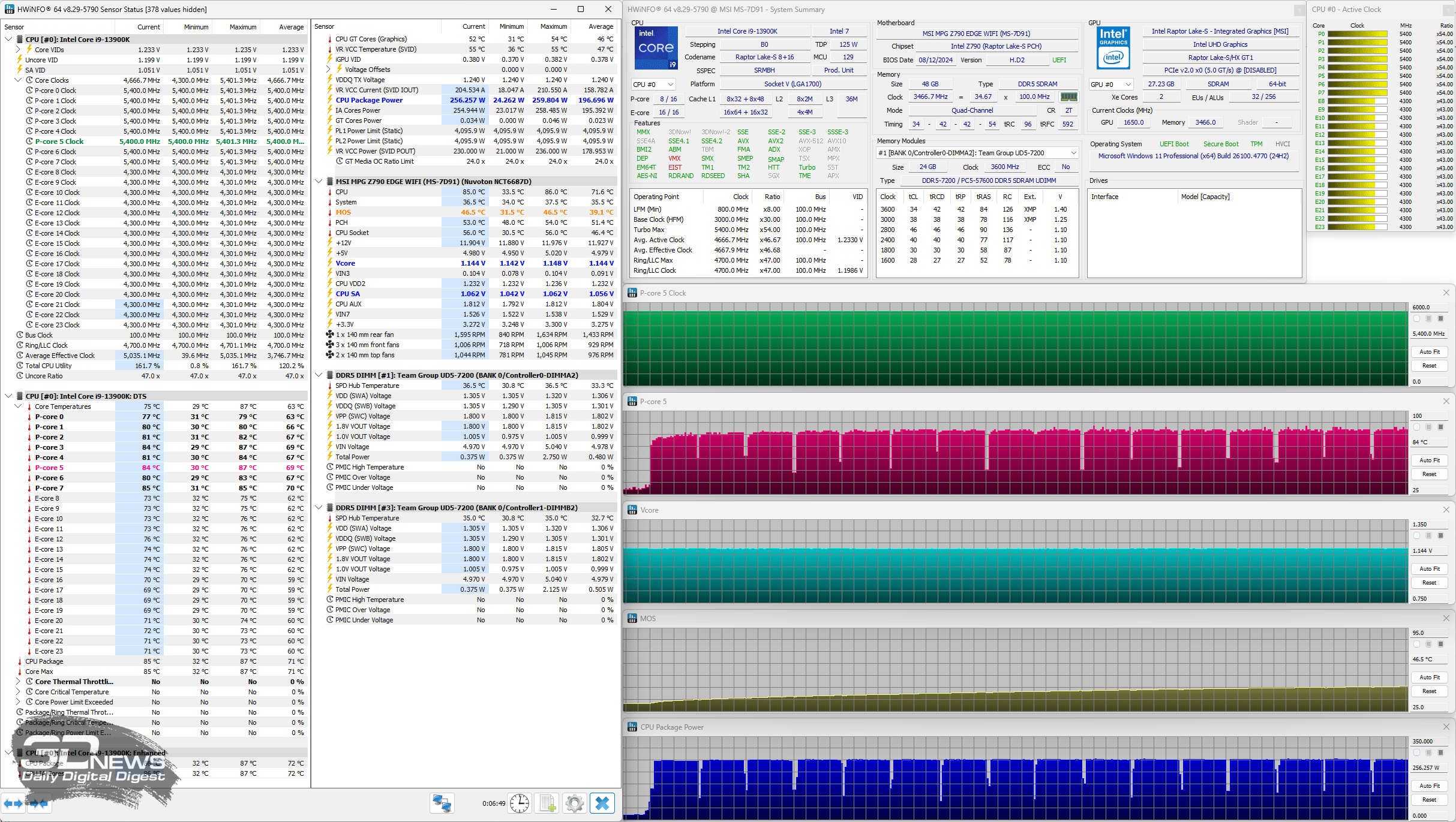Close the P-core 5 Clock graph window
1456x822 pixels.
[1446, 293]
